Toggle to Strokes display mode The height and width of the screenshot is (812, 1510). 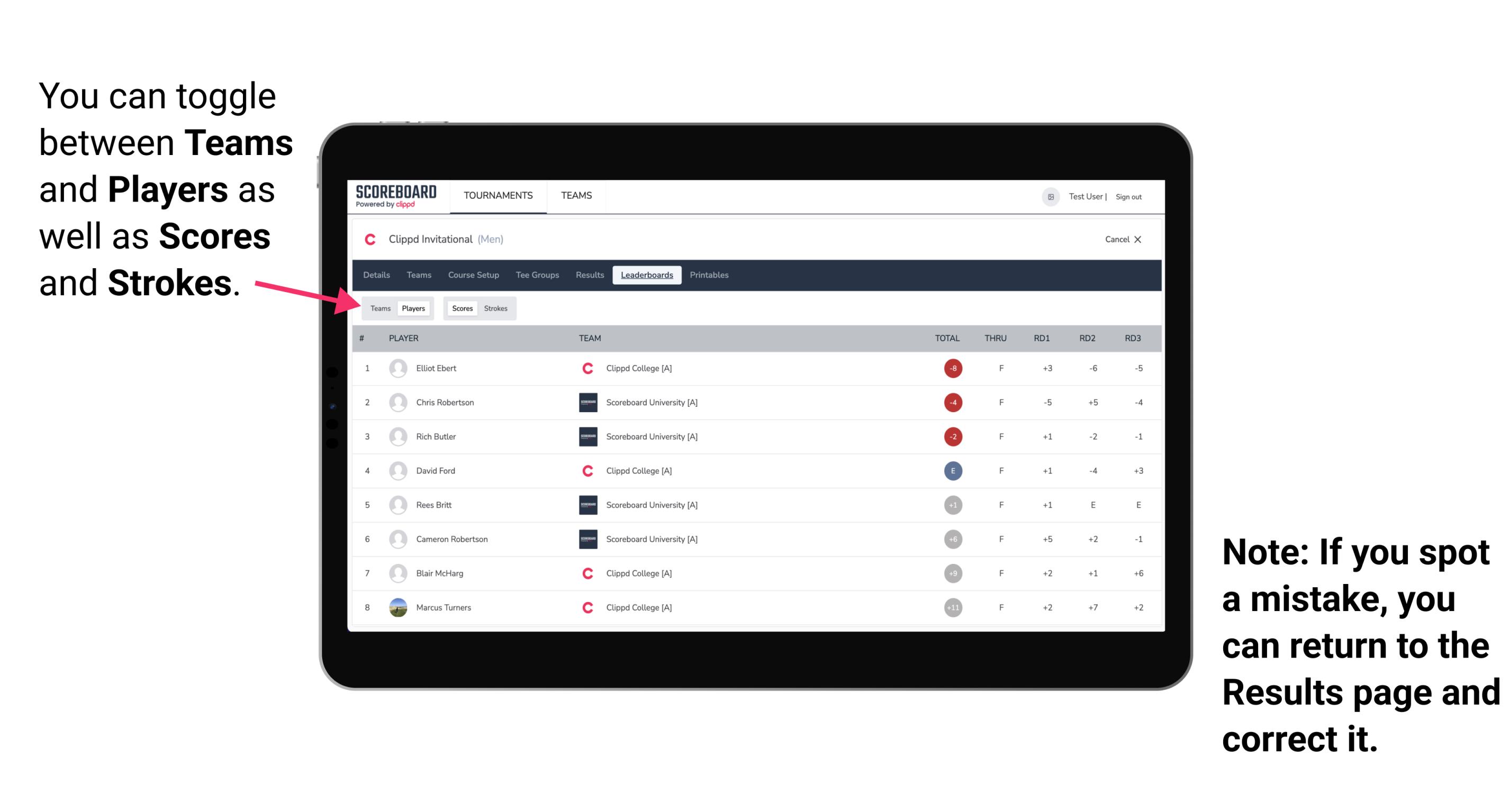(x=495, y=308)
